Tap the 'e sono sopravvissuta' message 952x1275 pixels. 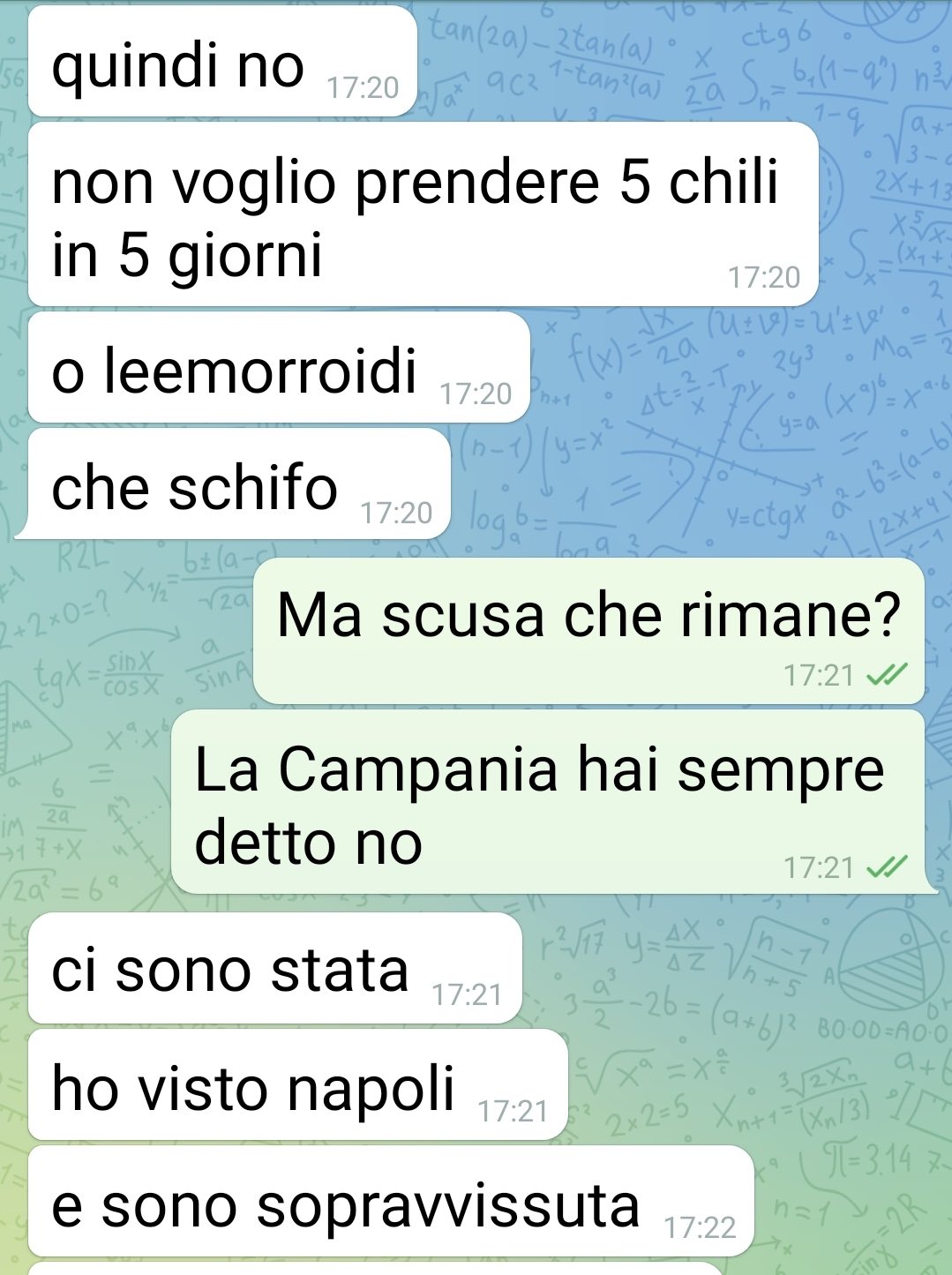pos(391,1201)
